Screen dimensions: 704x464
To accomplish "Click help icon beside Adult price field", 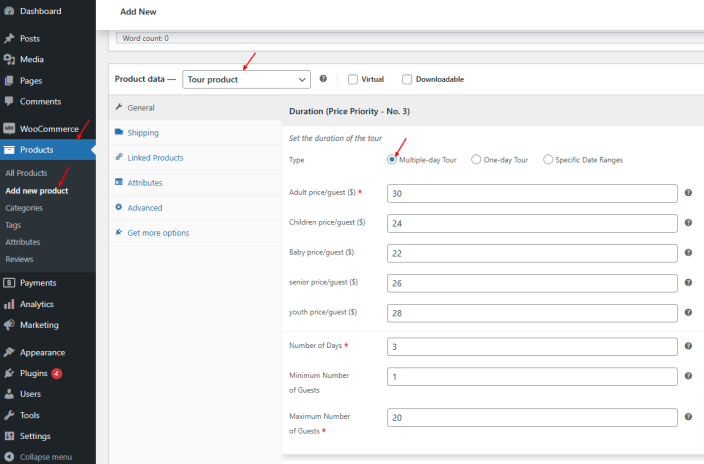I will (689, 192).
